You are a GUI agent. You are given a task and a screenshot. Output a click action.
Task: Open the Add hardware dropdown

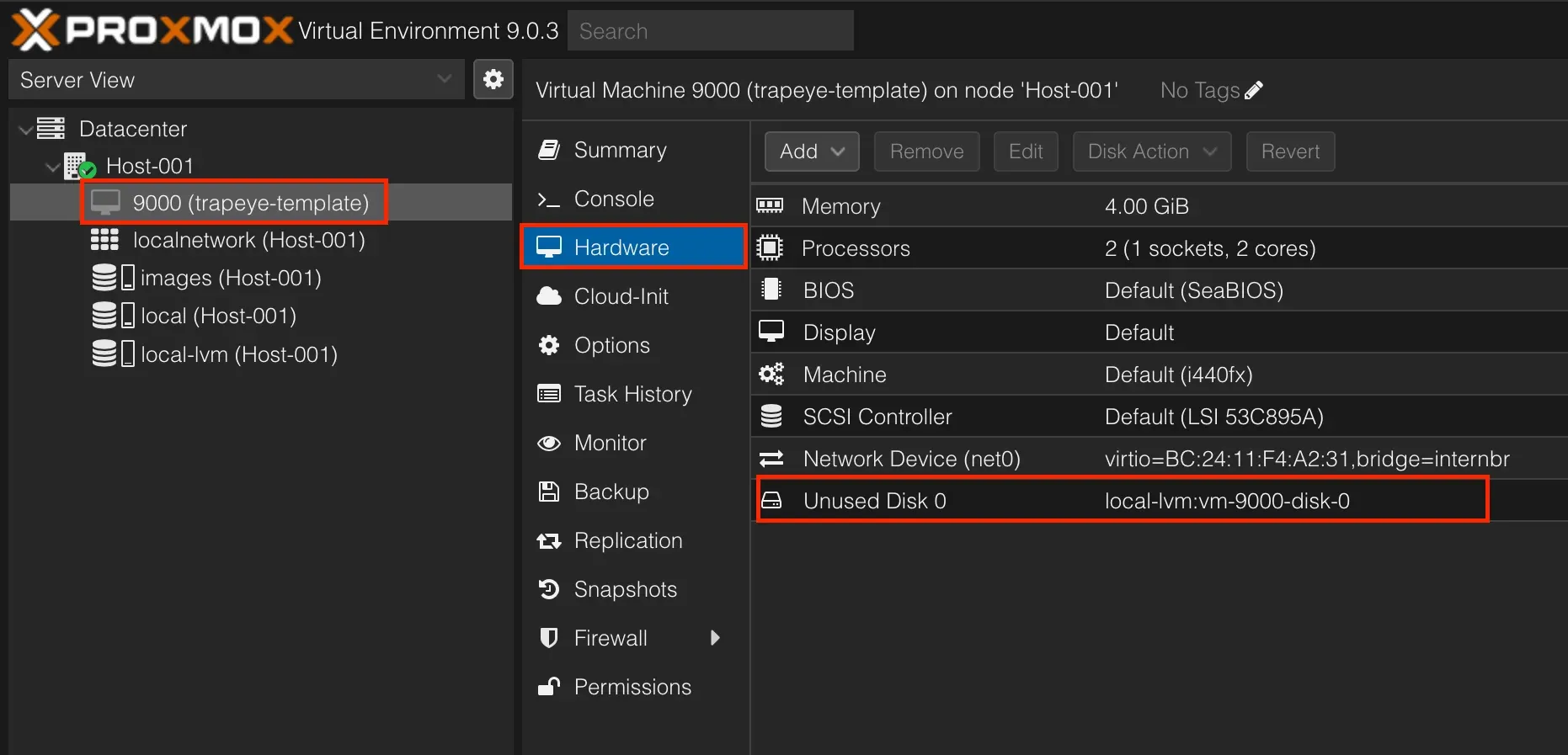(x=812, y=152)
